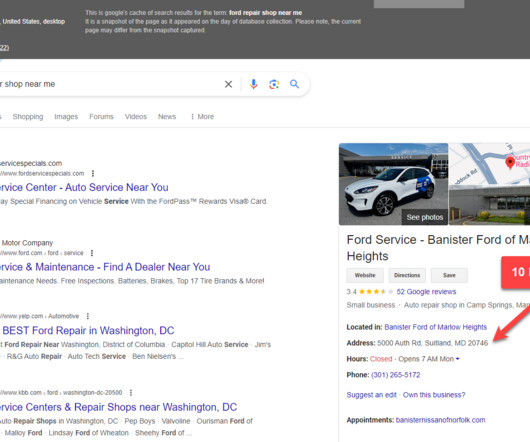Switch to the Images tab
The image size is (530, 442).
point(66,117)
